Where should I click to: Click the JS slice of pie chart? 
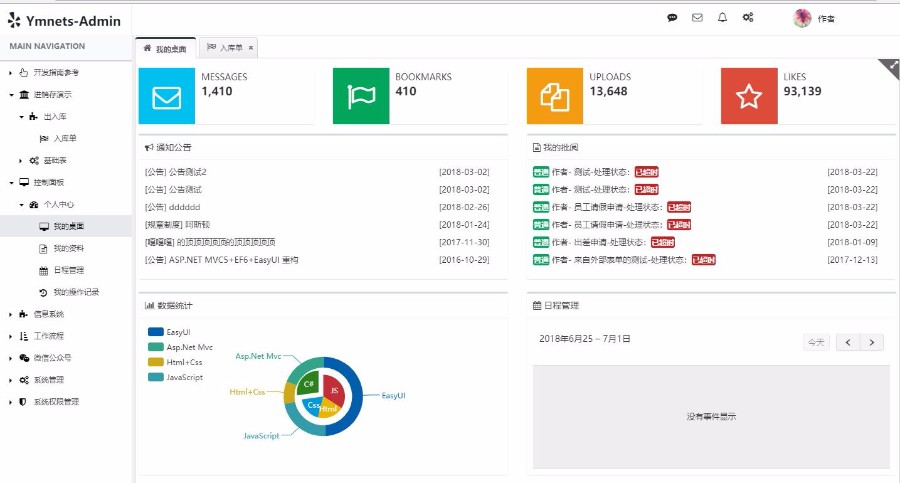pos(334,389)
